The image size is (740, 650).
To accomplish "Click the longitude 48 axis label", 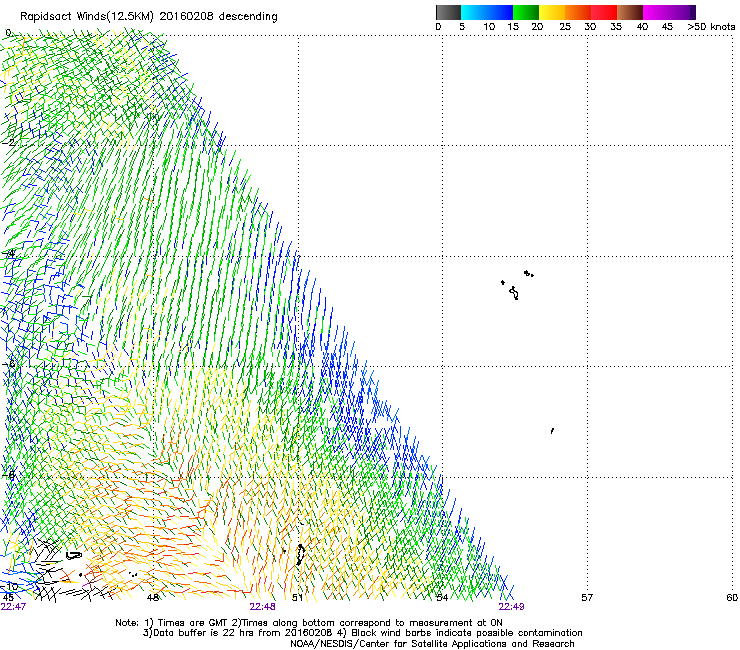I will click(152, 598).
